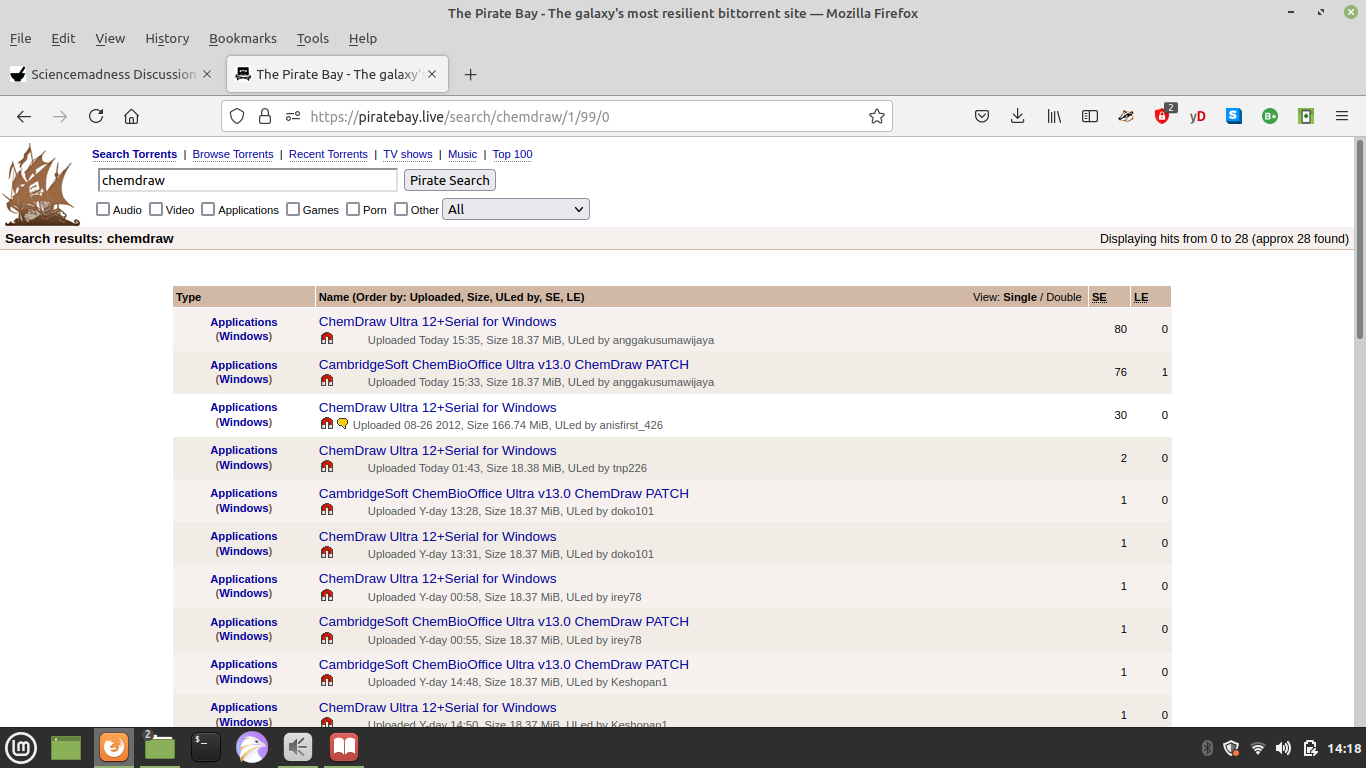Click the Firefox reload page icon
This screenshot has height=768, width=1366.
(x=96, y=116)
